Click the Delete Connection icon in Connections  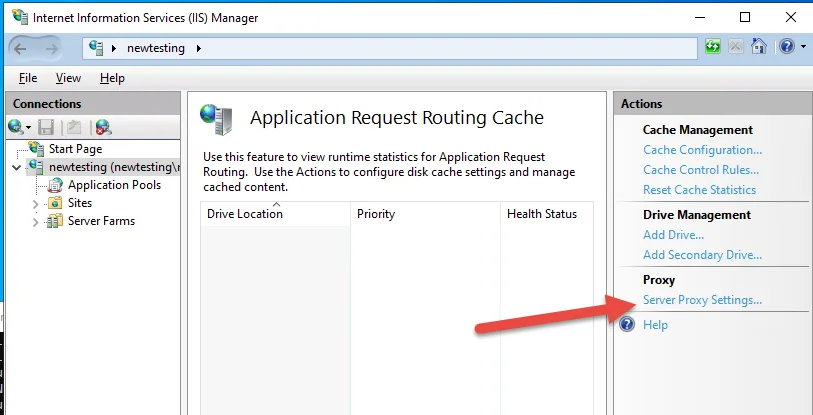click(102, 127)
